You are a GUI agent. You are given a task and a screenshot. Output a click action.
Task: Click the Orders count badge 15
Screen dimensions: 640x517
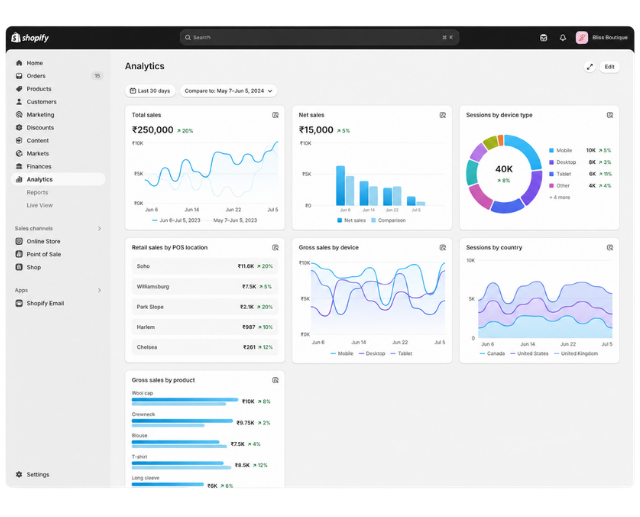(x=97, y=76)
